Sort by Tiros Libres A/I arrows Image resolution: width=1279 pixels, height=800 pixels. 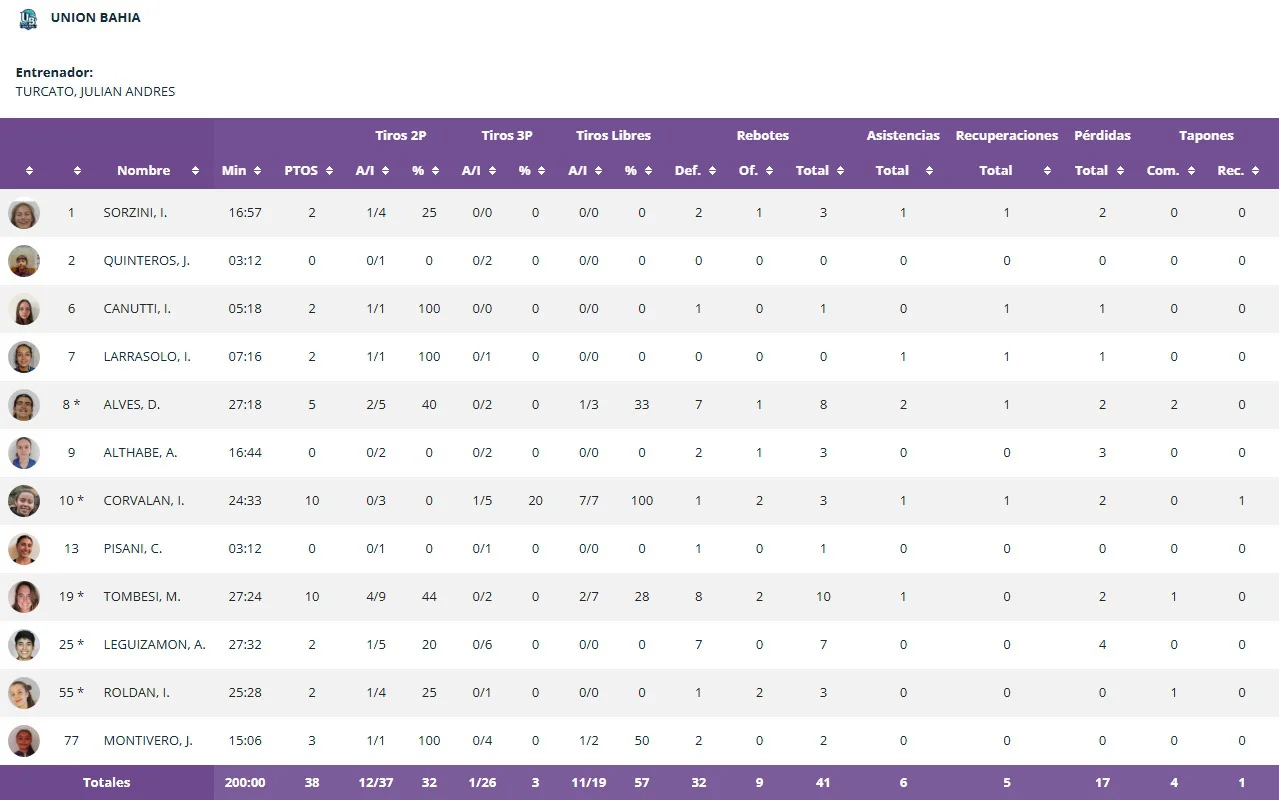tap(599, 171)
